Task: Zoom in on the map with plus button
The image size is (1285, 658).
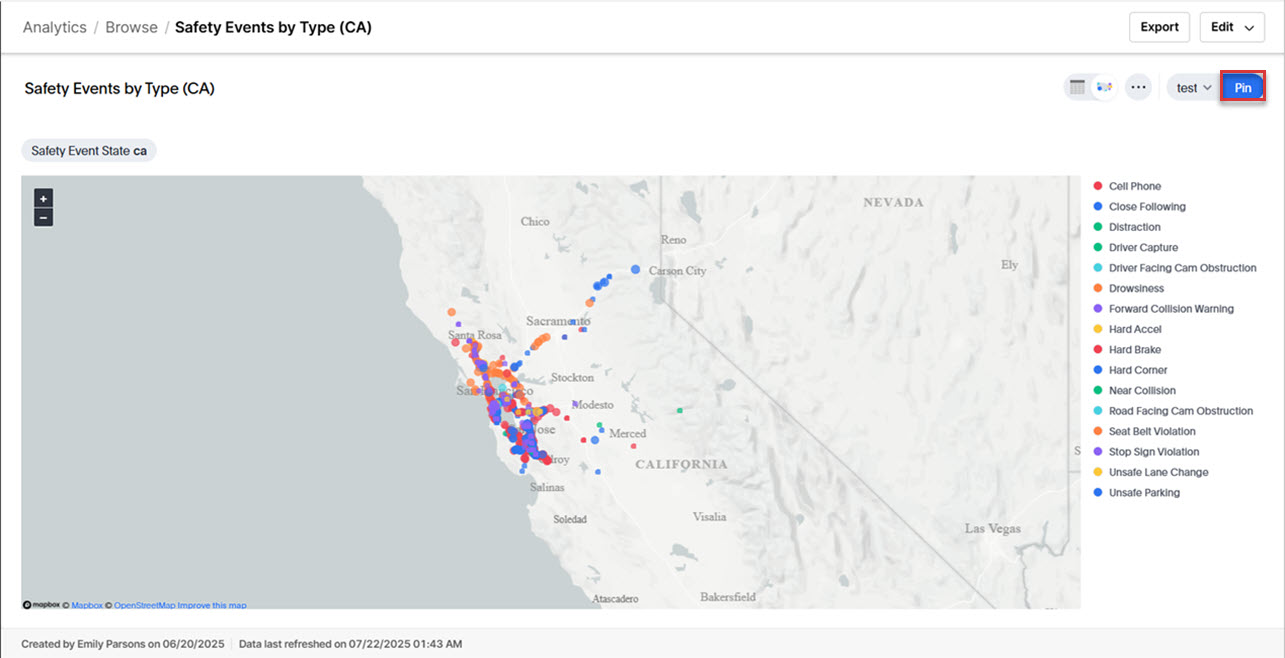Action: 43,198
